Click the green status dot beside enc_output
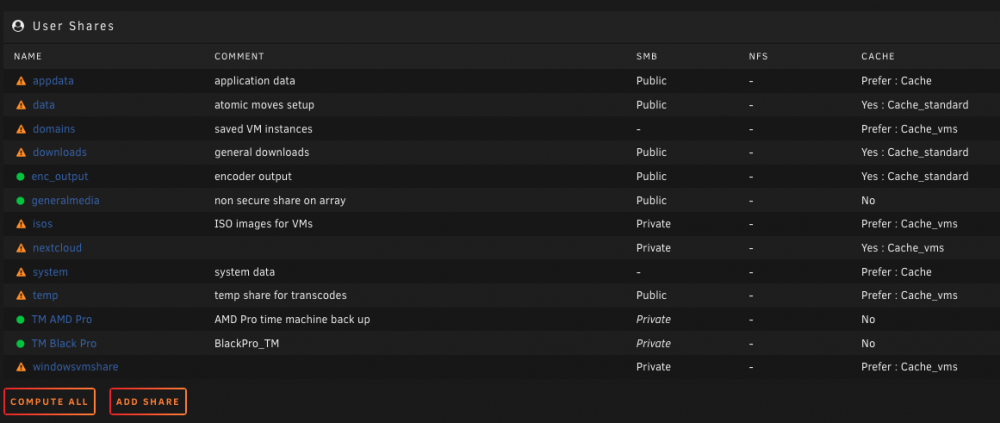The image size is (1000, 423). click(x=20, y=177)
